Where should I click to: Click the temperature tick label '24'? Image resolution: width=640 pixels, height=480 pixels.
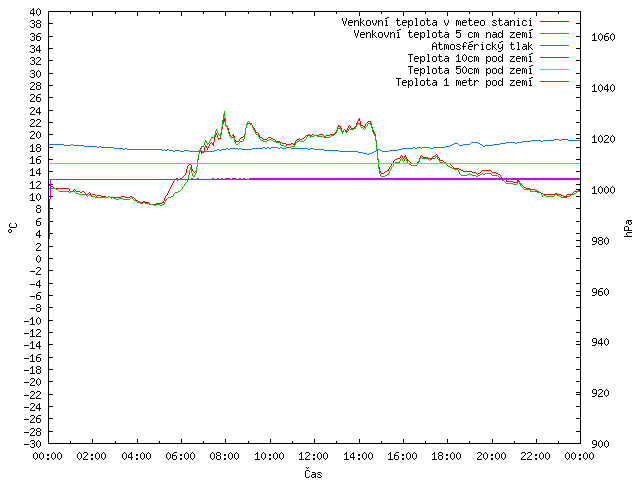pos(36,111)
